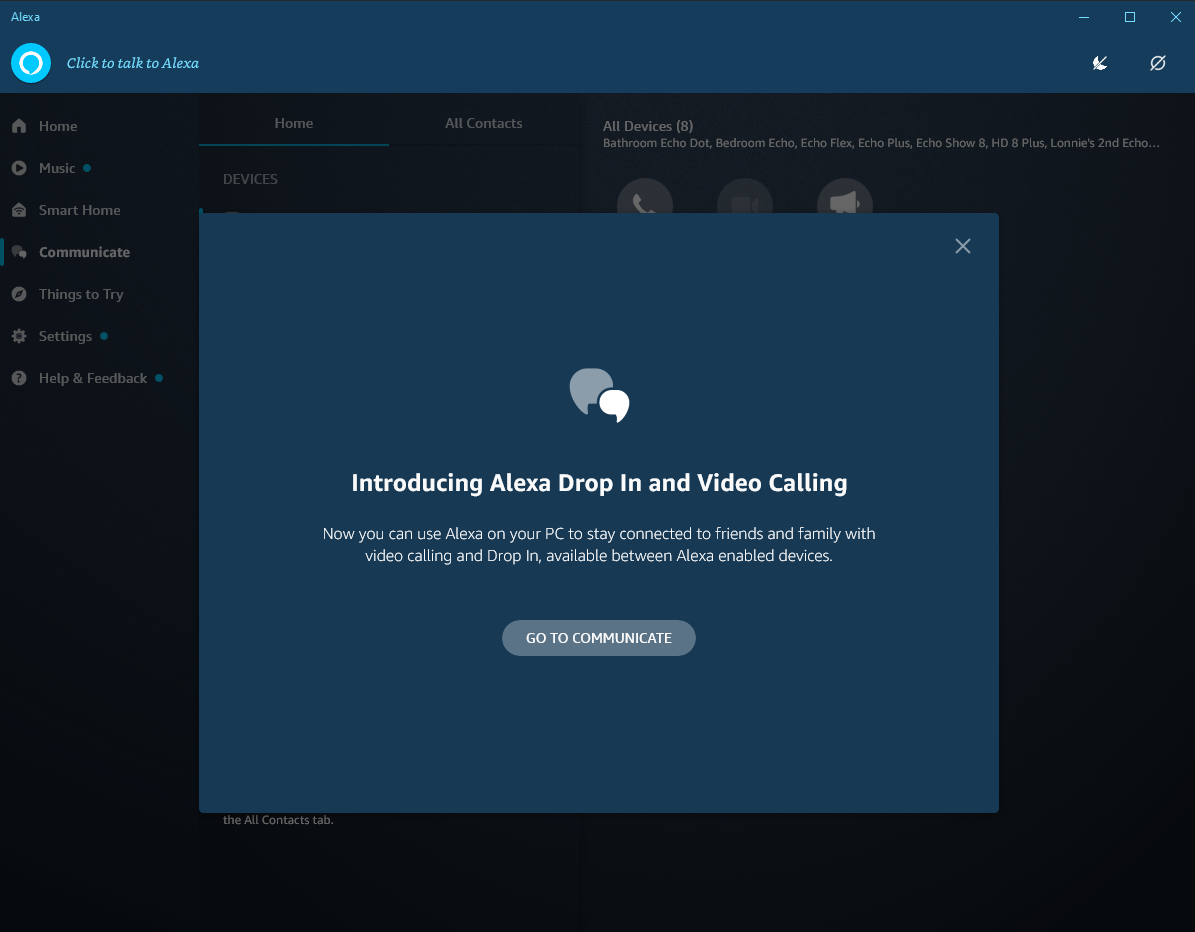Toggle the Do Not Disturb moon icon

coord(1100,63)
